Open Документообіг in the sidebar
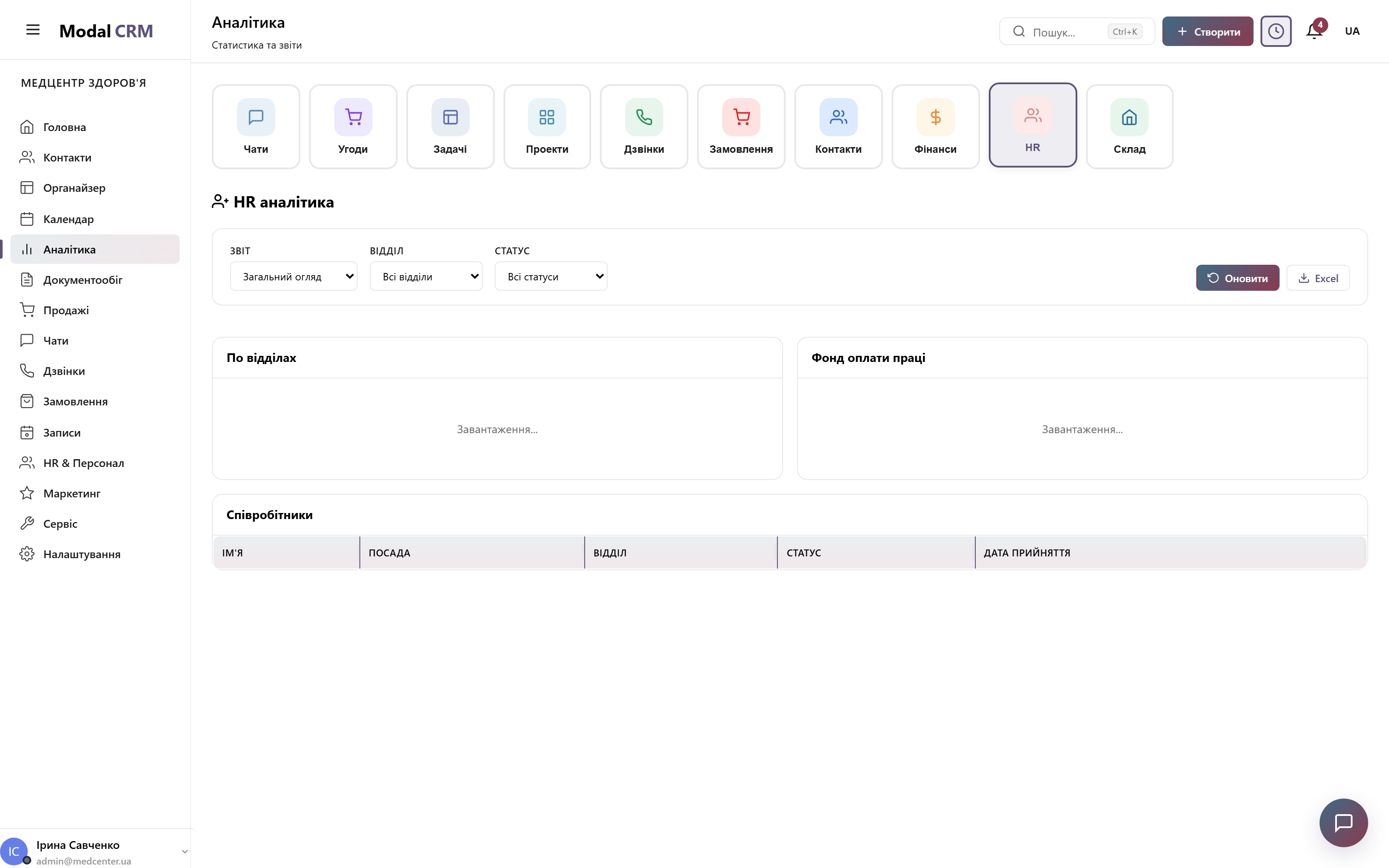 [95, 279]
